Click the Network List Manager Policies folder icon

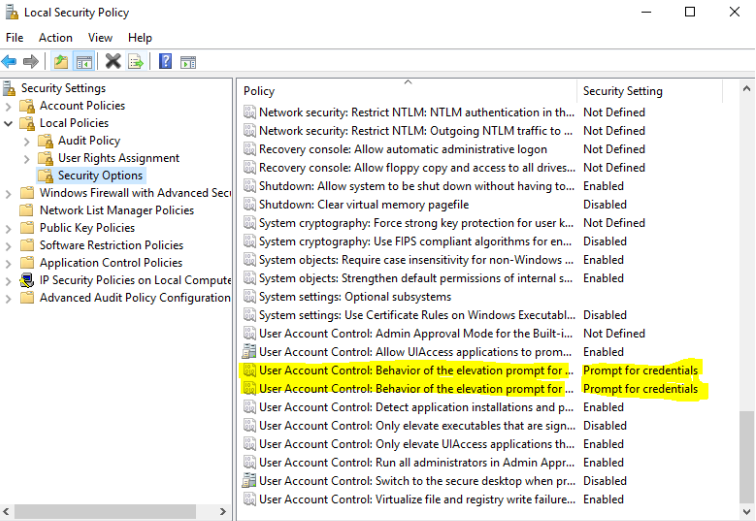(x=27, y=210)
